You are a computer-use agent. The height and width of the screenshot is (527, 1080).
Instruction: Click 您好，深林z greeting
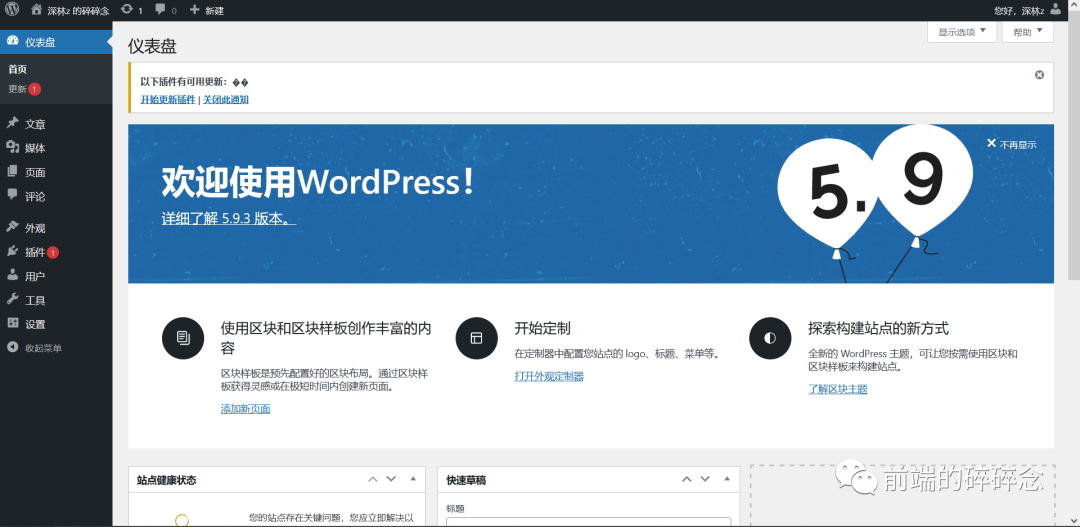click(1019, 10)
